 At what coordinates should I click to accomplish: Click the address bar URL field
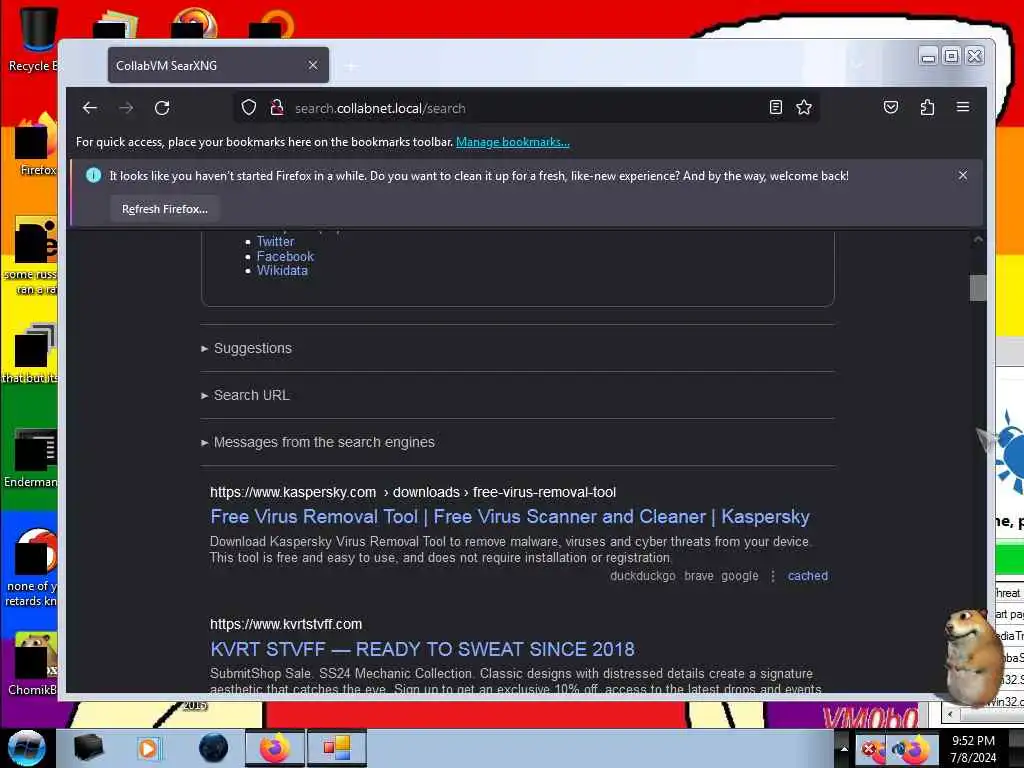(x=526, y=108)
